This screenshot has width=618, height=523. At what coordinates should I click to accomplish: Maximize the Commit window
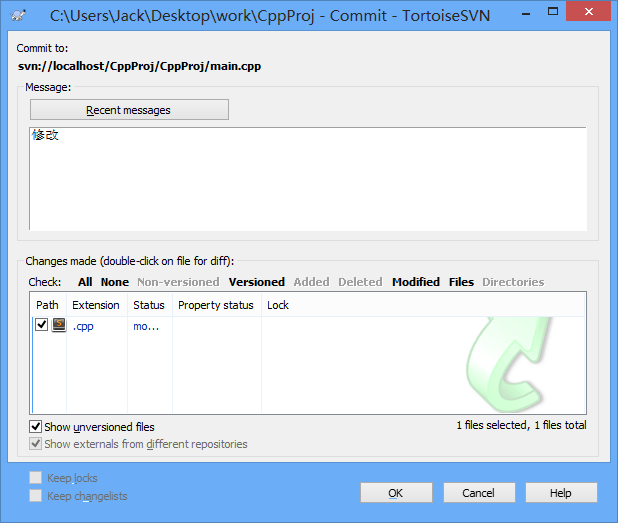(x=553, y=11)
